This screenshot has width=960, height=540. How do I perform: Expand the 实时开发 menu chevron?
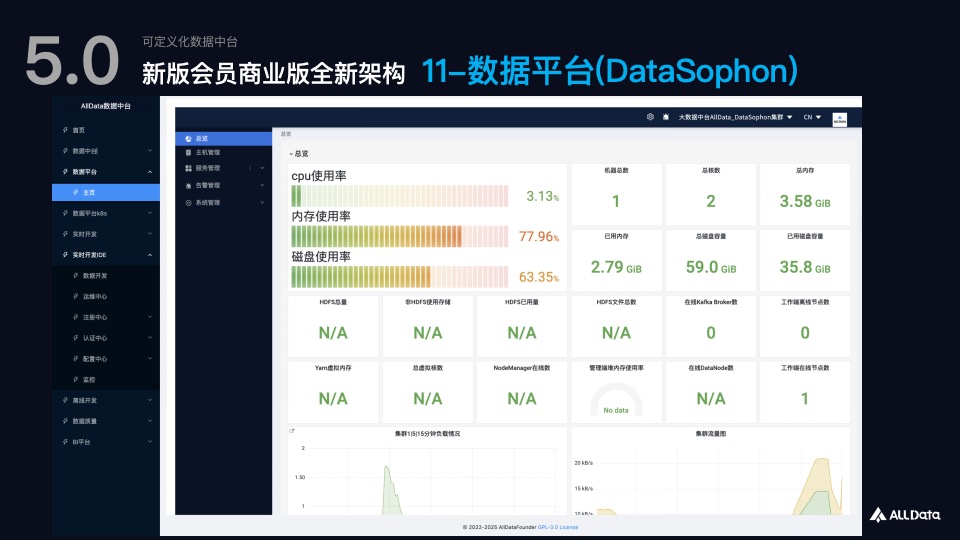(x=150, y=234)
